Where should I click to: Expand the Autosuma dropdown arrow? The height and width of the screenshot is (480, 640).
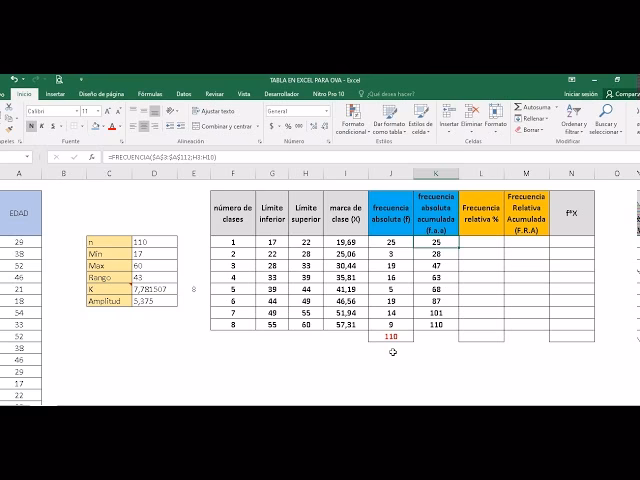click(x=556, y=107)
